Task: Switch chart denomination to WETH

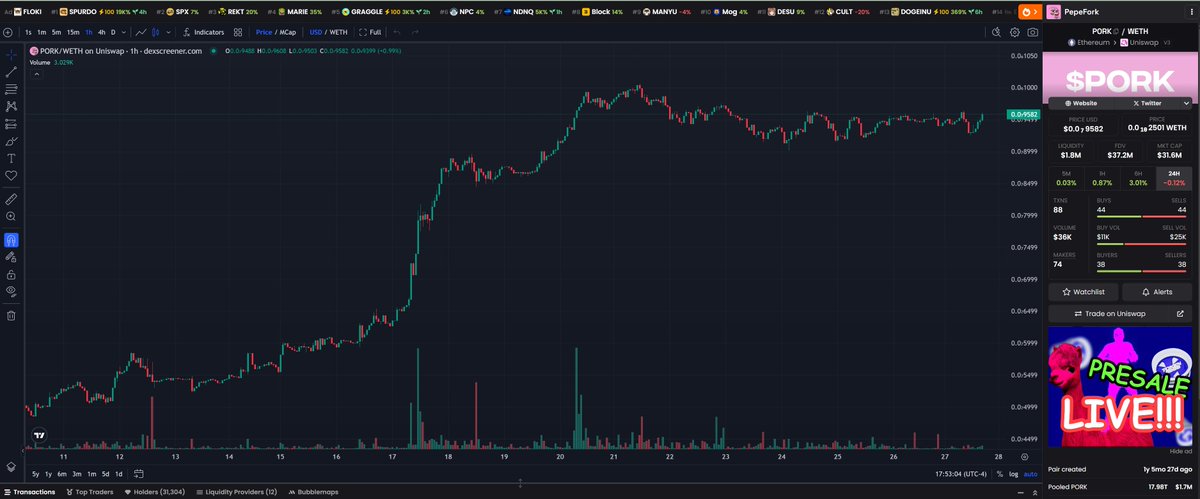Action: pos(336,32)
